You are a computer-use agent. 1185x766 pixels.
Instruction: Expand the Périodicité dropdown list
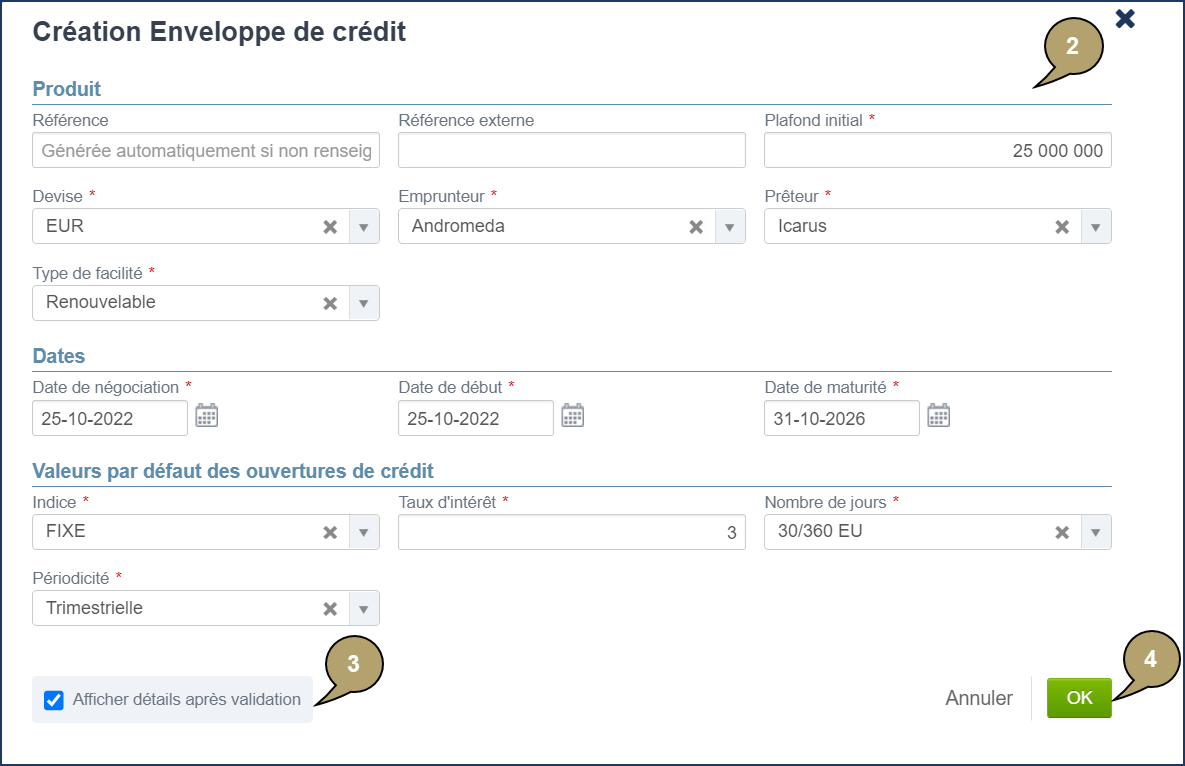(364, 609)
